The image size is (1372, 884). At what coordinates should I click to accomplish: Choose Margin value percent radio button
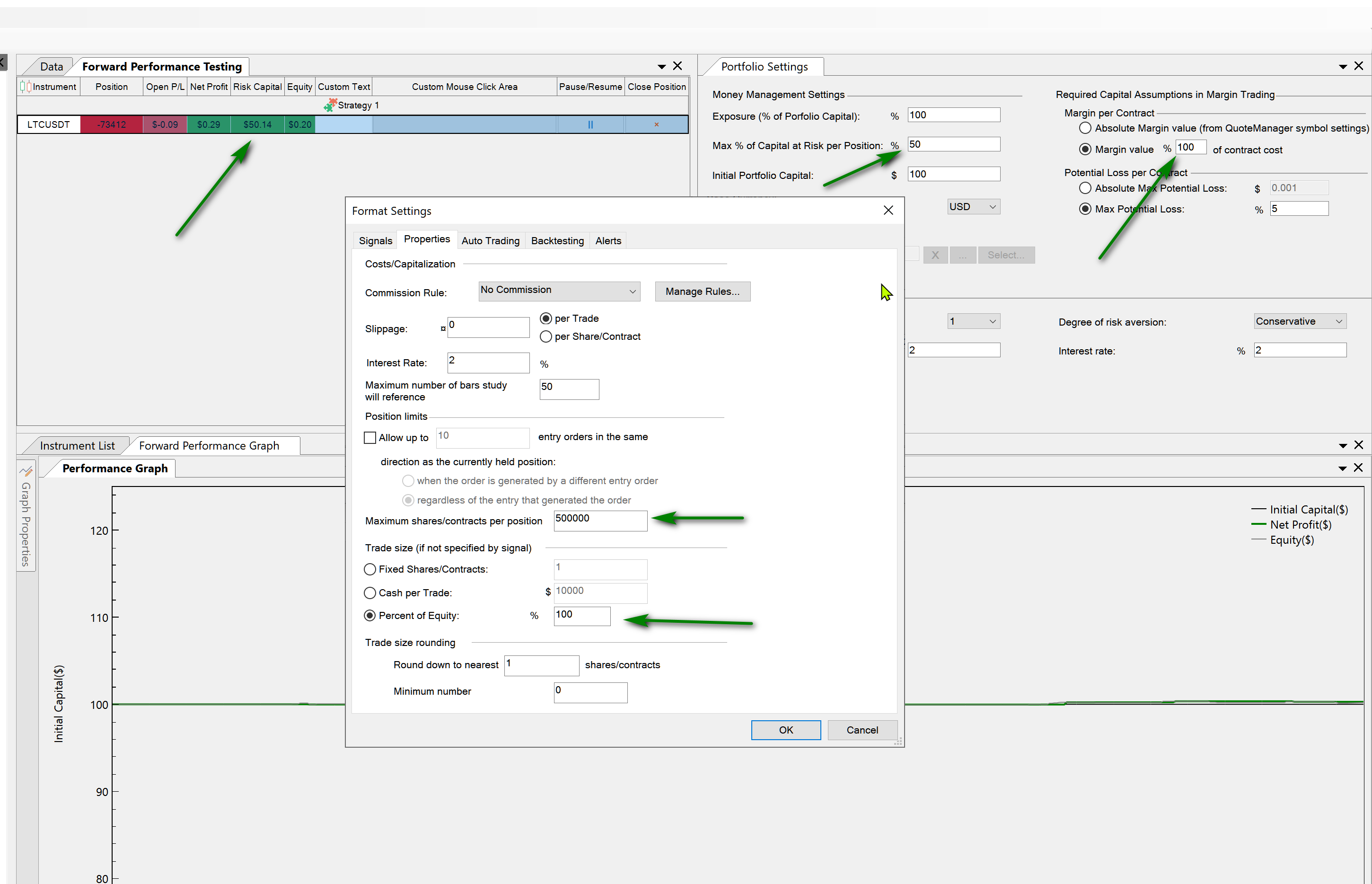pyautogui.click(x=1084, y=149)
